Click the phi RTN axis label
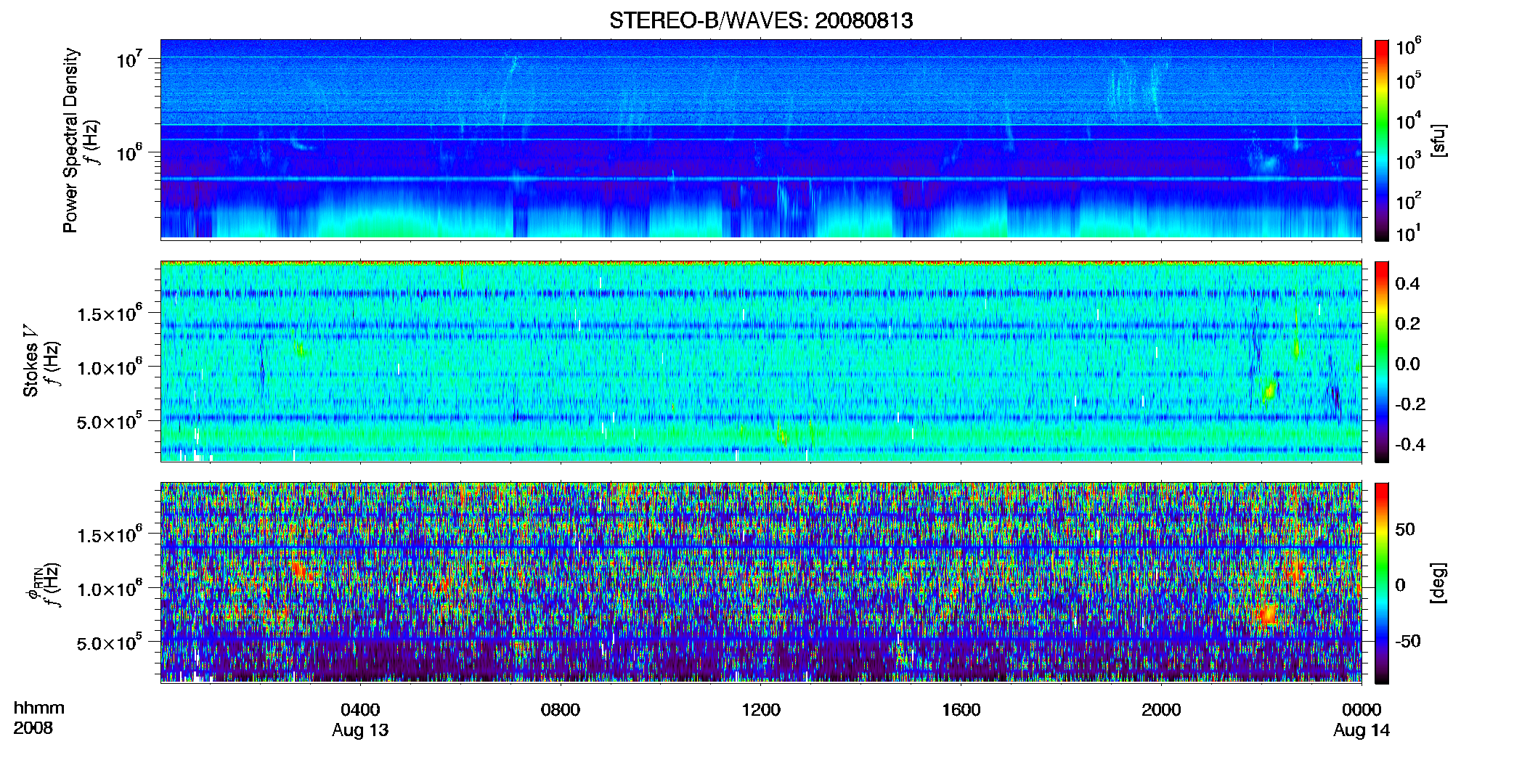This screenshot has height=784, width=1522. point(33,585)
